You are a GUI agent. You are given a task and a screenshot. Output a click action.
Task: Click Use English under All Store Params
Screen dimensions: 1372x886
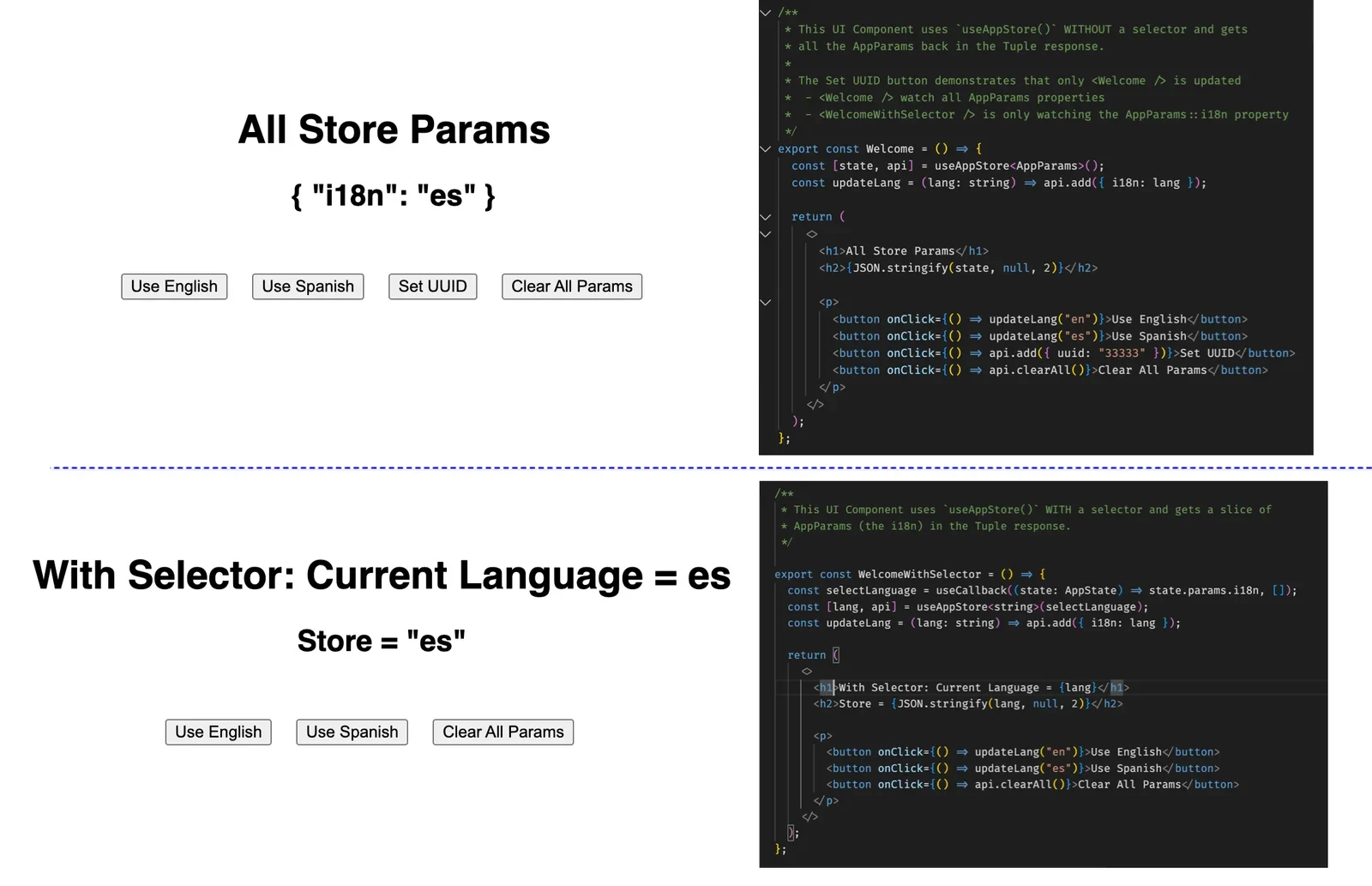(174, 286)
